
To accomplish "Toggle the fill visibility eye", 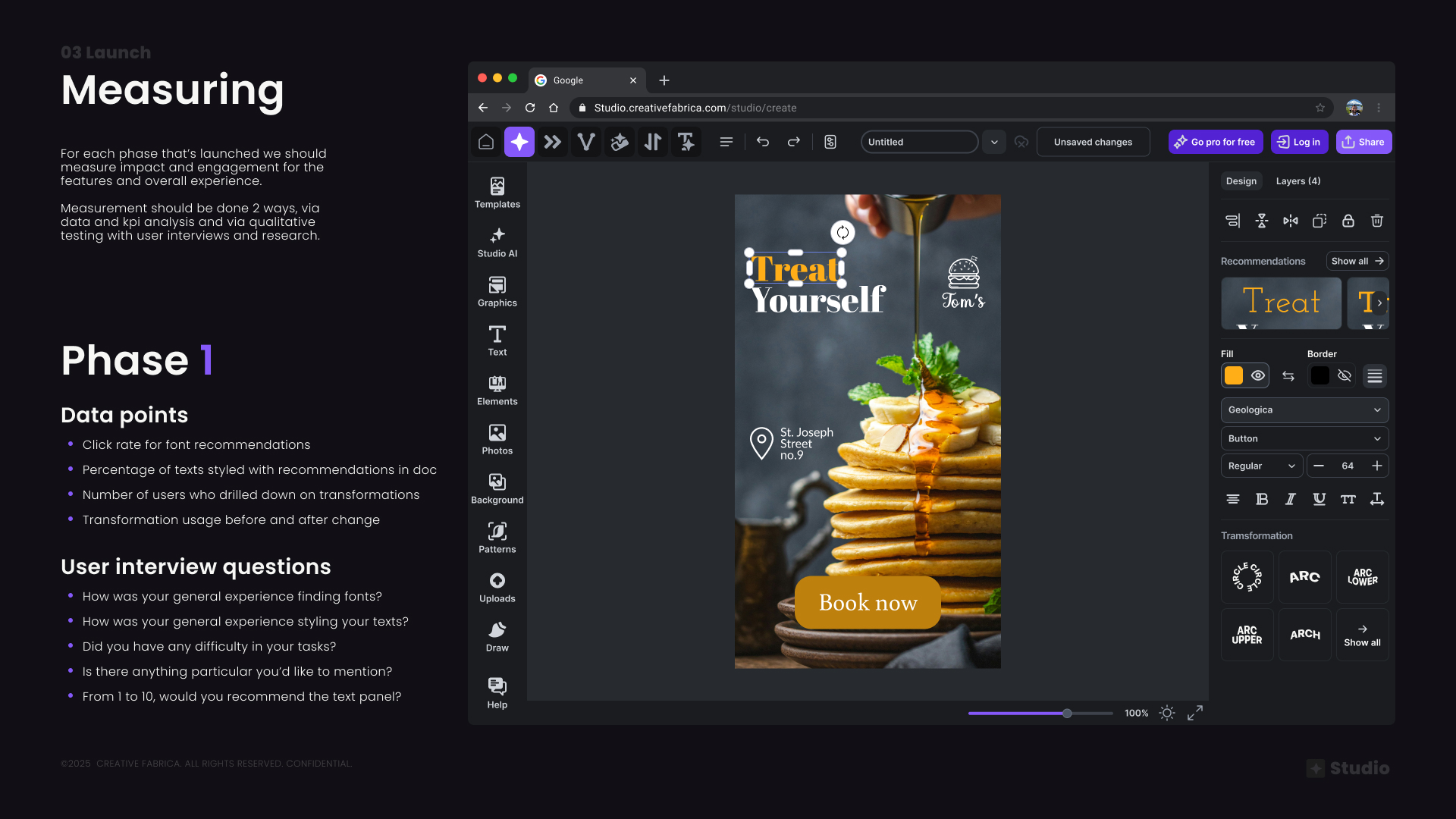I will point(1258,375).
